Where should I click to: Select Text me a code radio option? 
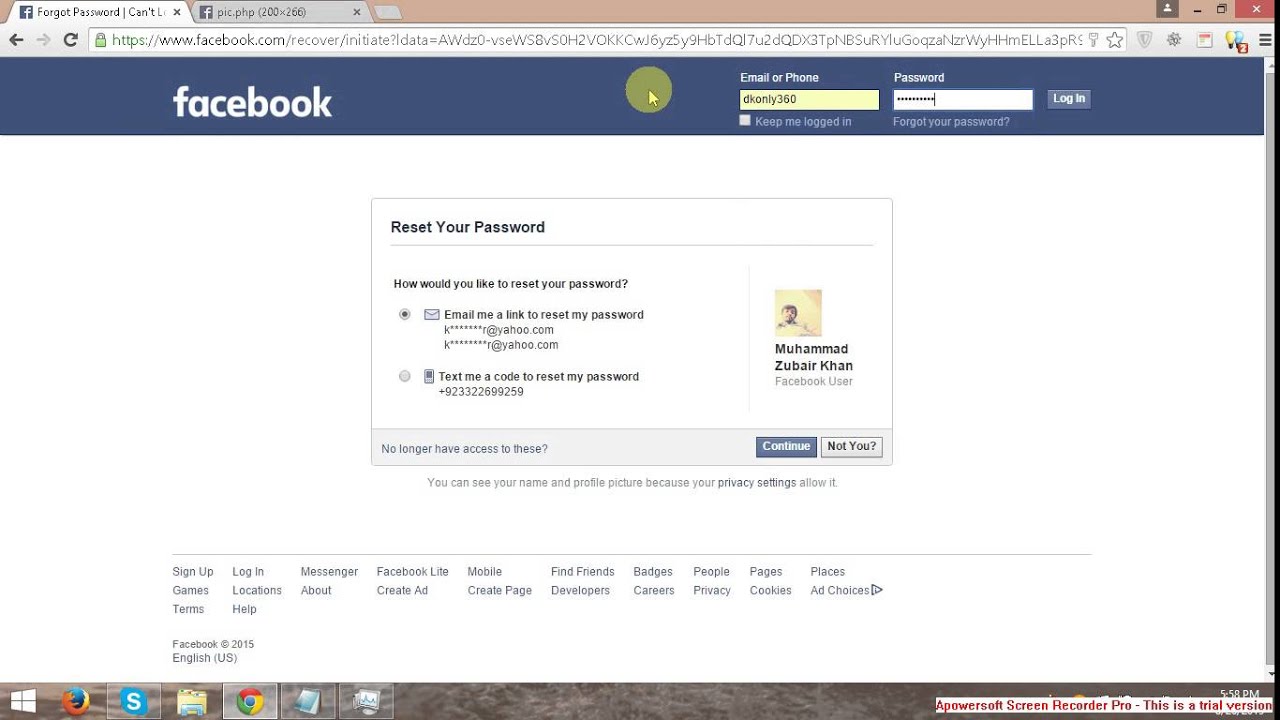[404, 376]
